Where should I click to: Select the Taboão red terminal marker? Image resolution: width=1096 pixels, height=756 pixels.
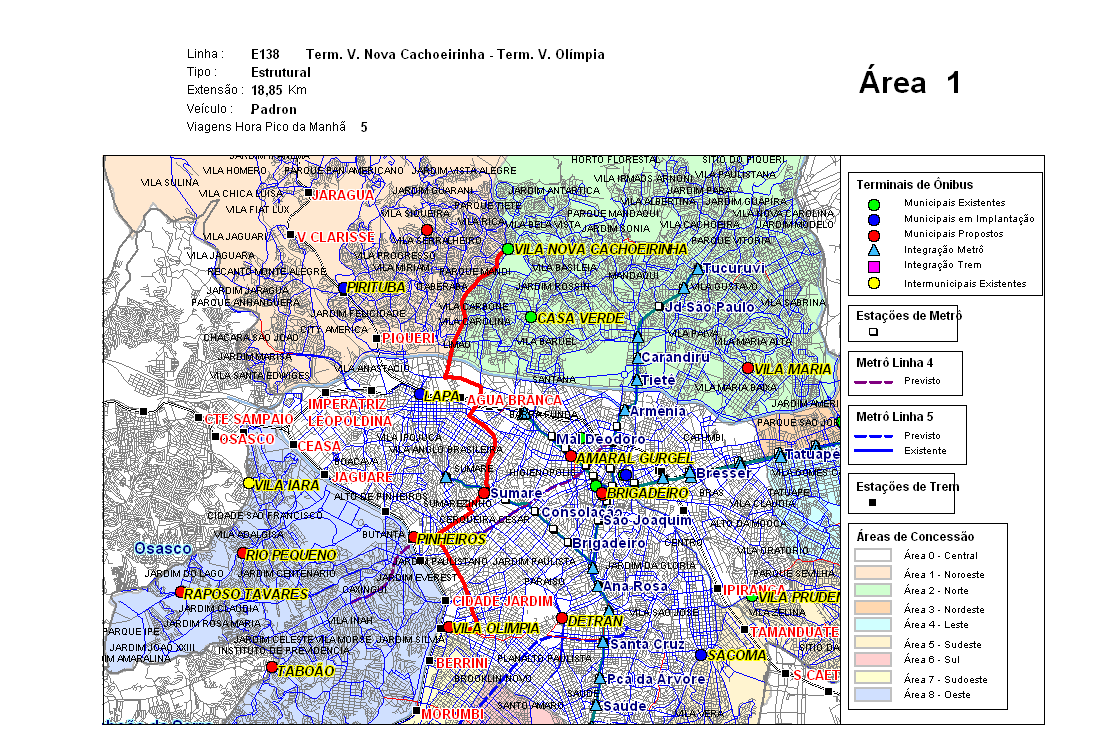click(272, 667)
